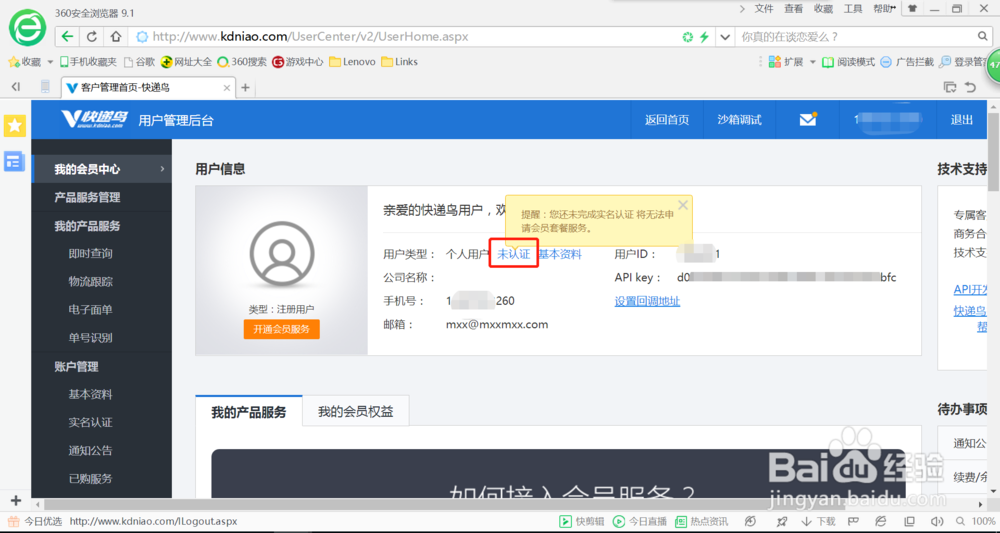Toggle the speaker mute icon in status bar

[x=937, y=522]
